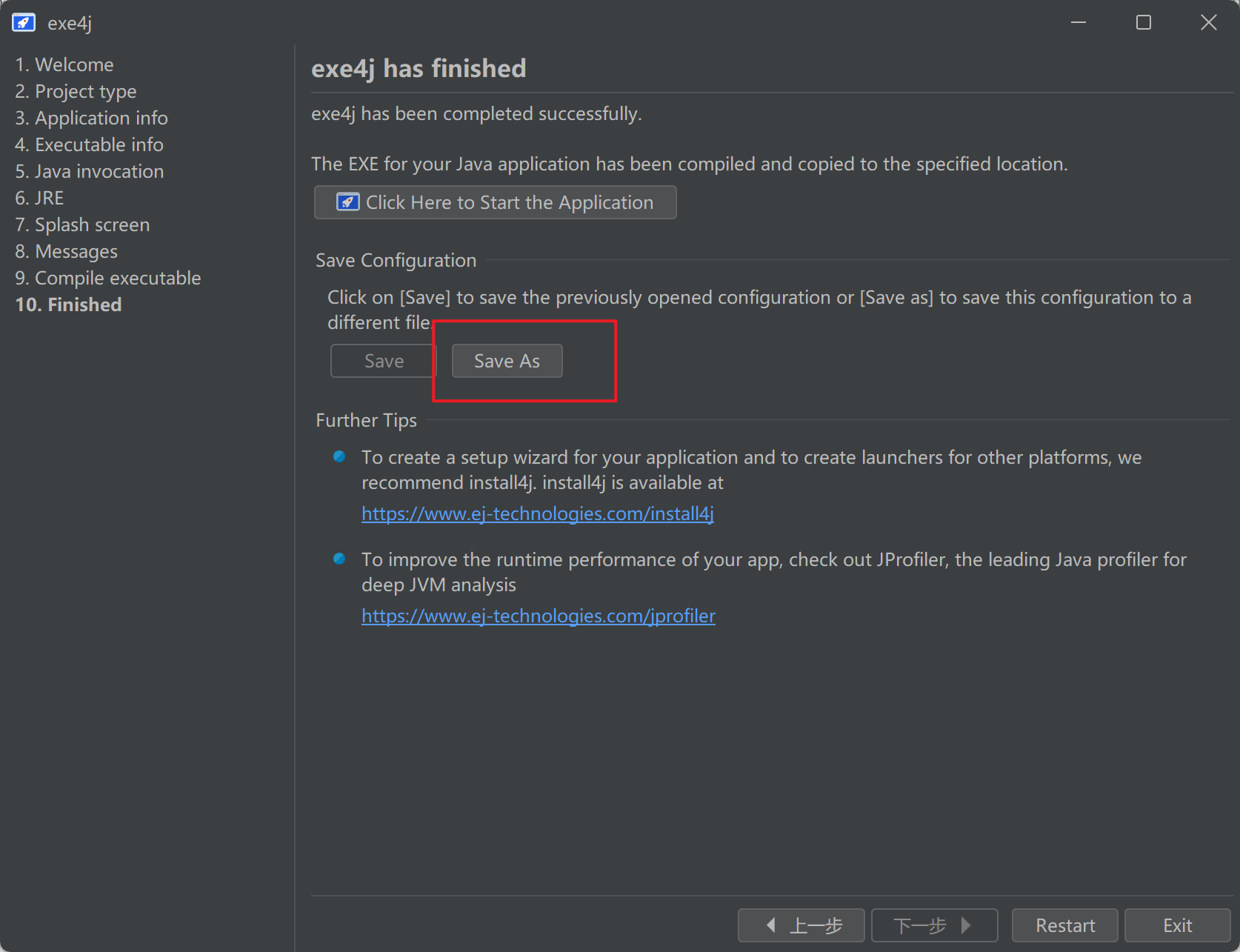
Task: Select step 7. Splash screen
Action: click(82, 224)
